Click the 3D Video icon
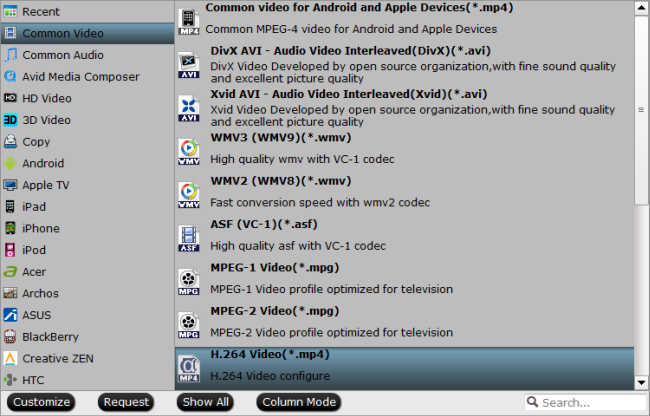Image resolution: width=650 pixels, height=416 pixels. point(10,120)
